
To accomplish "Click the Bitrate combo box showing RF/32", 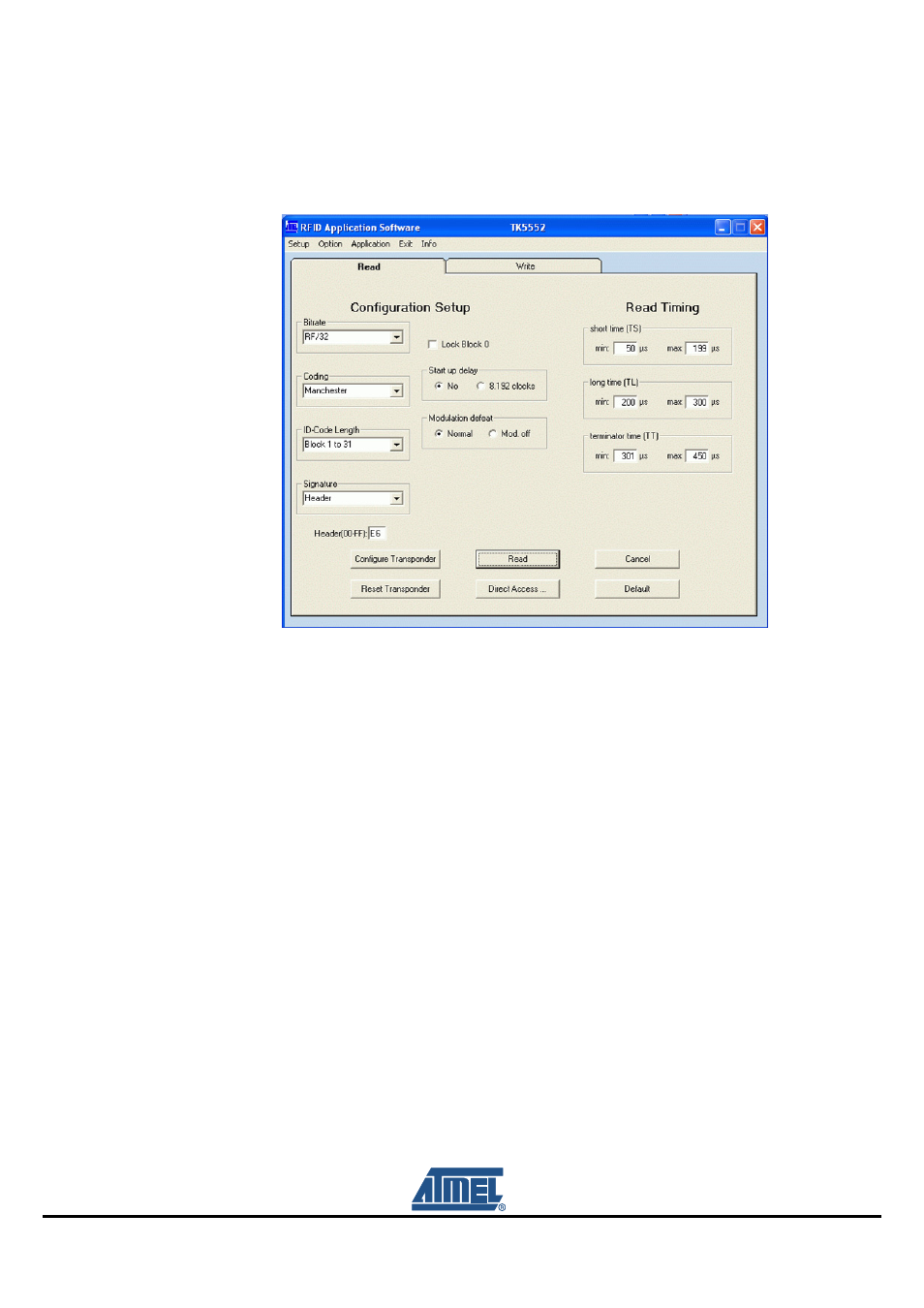I will 353,337.
